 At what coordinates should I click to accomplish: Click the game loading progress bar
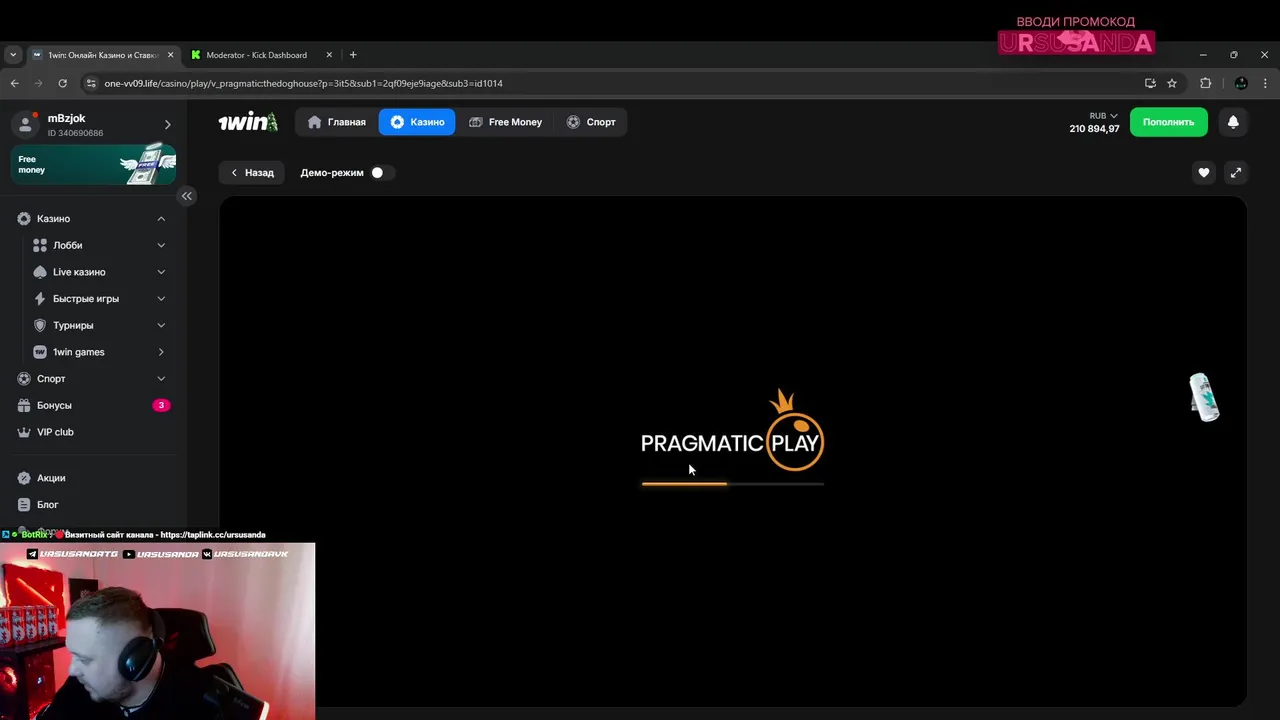[732, 484]
